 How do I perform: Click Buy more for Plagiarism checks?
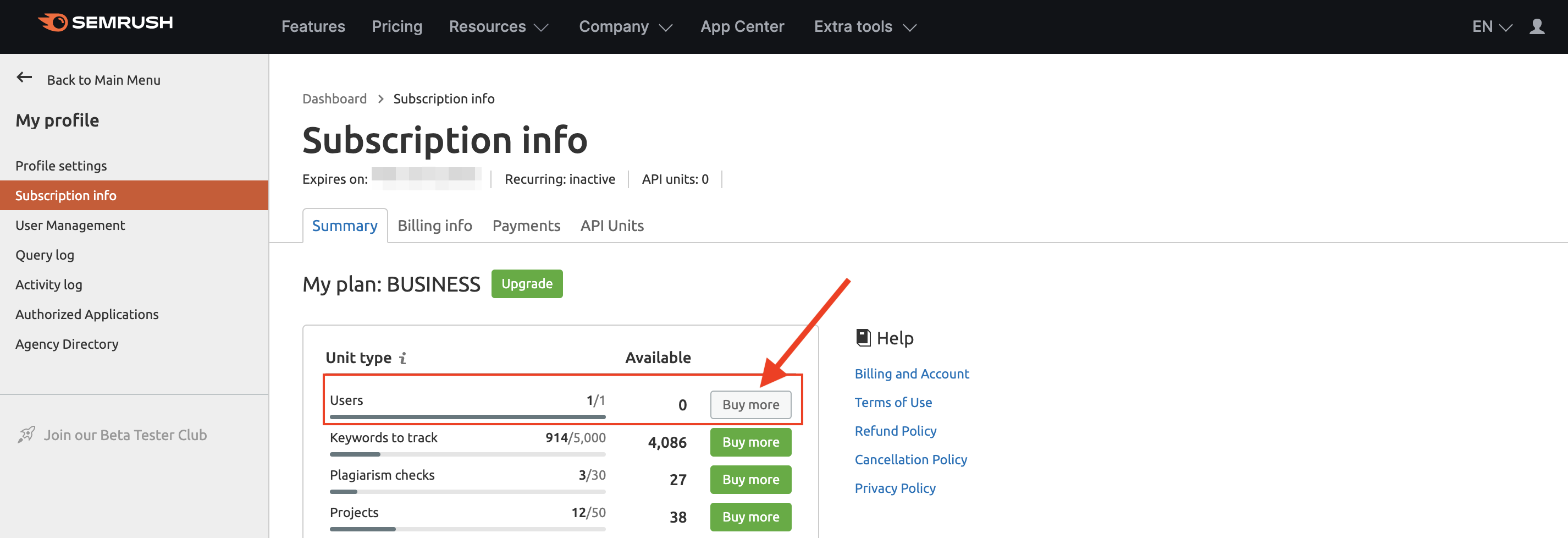pos(750,480)
